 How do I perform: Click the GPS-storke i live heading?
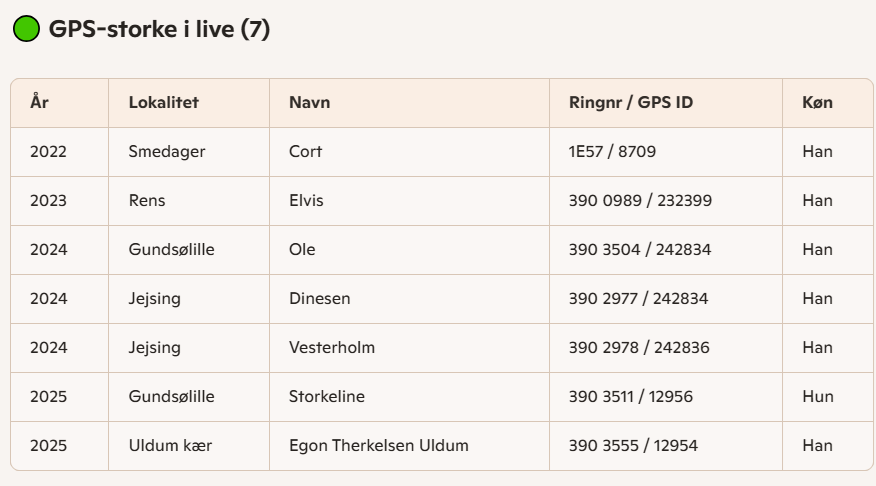point(159,29)
